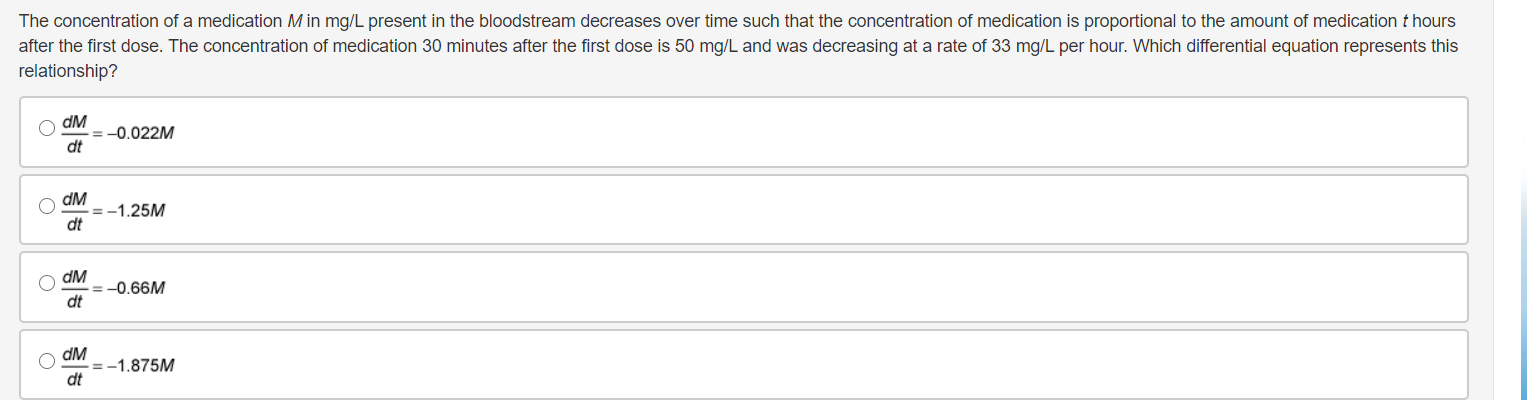Click the answer card containing −1.875M
The height and width of the screenshot is (400, 1527).
click(x=744, y=364)
